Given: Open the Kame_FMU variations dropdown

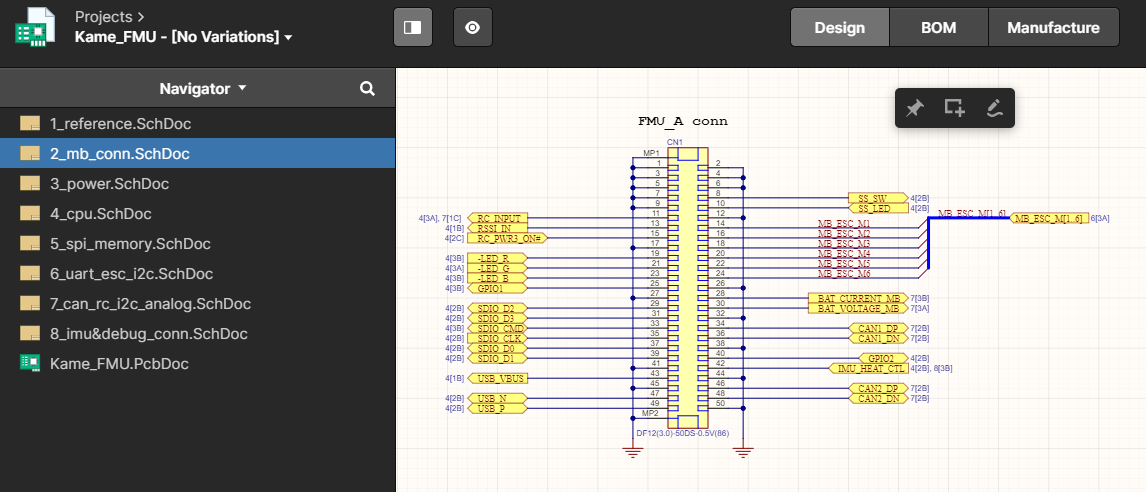Looking at the screenshot, I should tap(183, 37).
